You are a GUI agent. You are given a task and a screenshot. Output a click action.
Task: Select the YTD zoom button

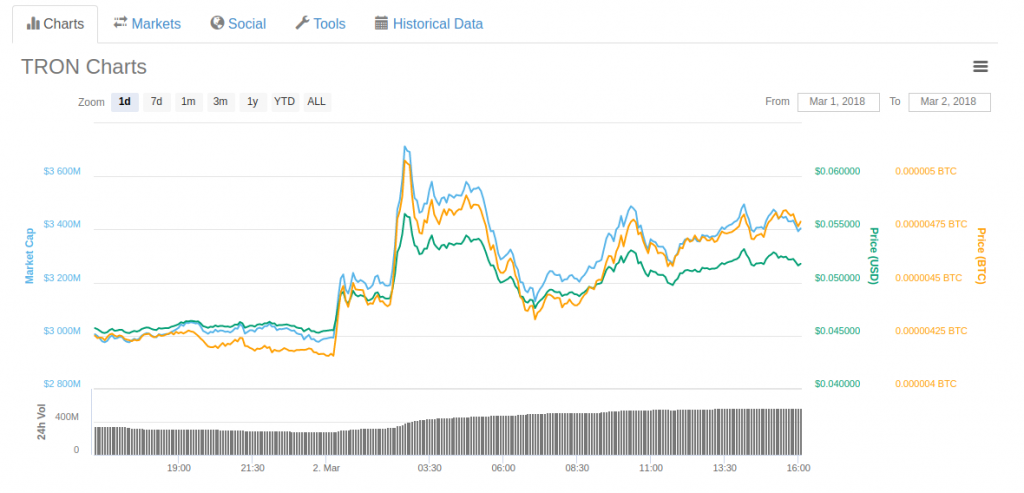(x=284, y=102)
